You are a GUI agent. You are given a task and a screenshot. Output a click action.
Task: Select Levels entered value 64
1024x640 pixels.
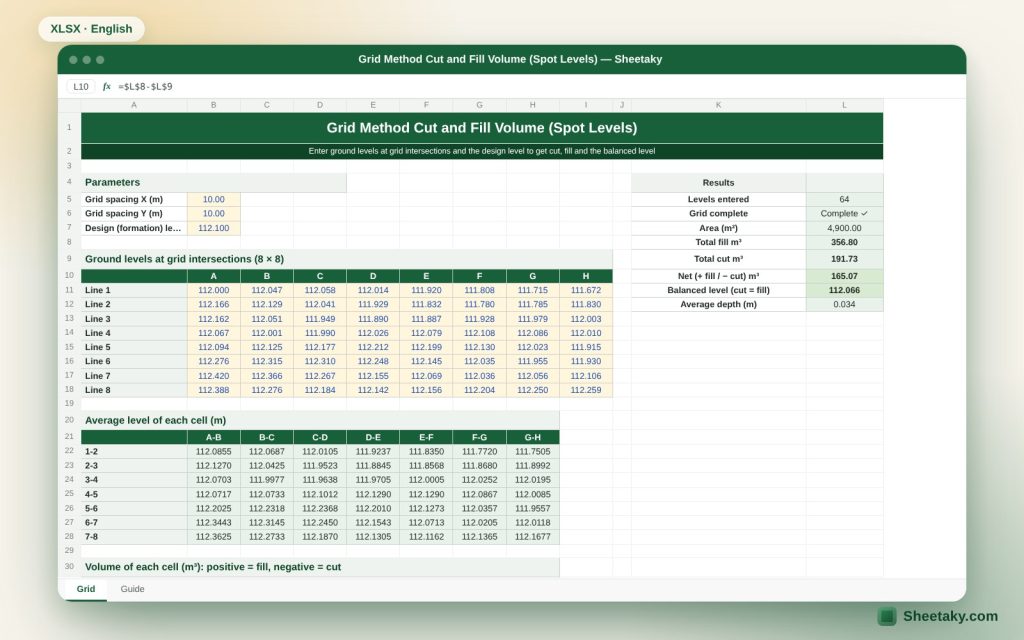(x=844, y=199)
